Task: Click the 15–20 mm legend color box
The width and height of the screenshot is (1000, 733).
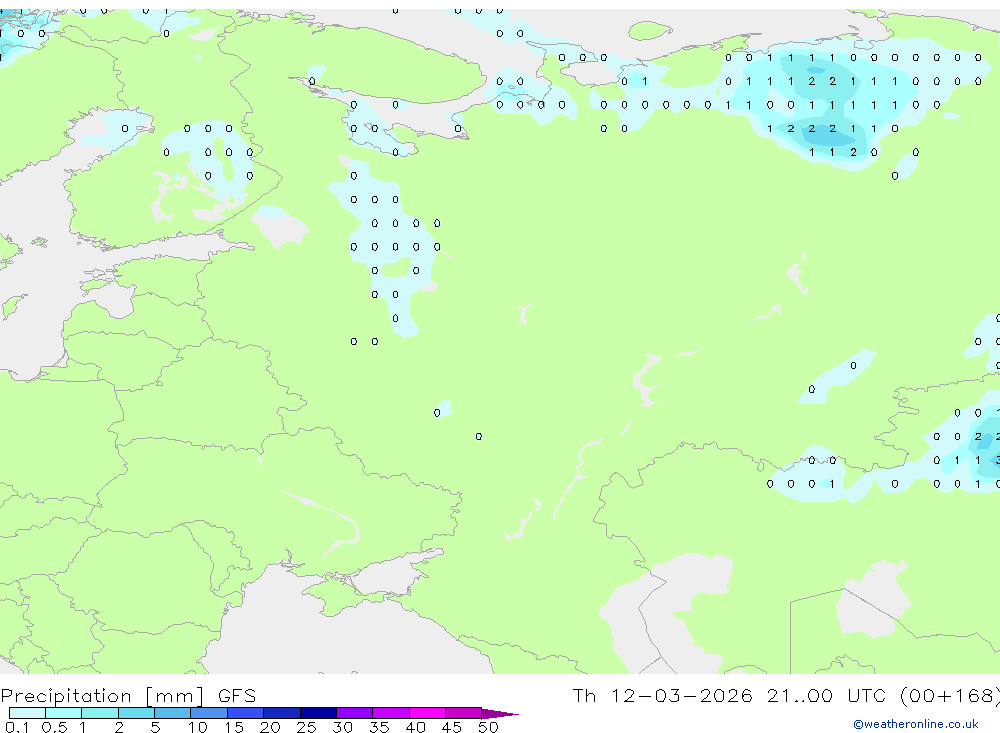Action: click(246, 713)
